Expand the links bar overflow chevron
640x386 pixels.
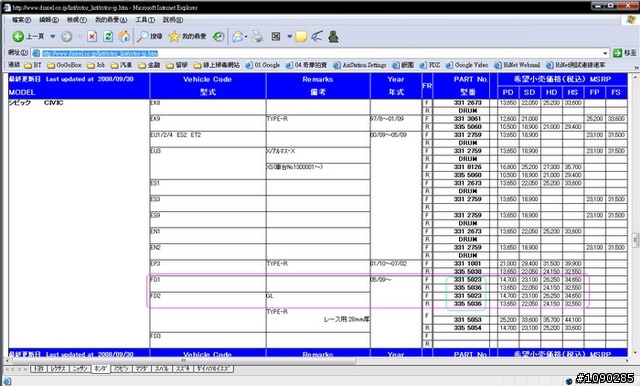pyautogui.click(x=636, y=67)
